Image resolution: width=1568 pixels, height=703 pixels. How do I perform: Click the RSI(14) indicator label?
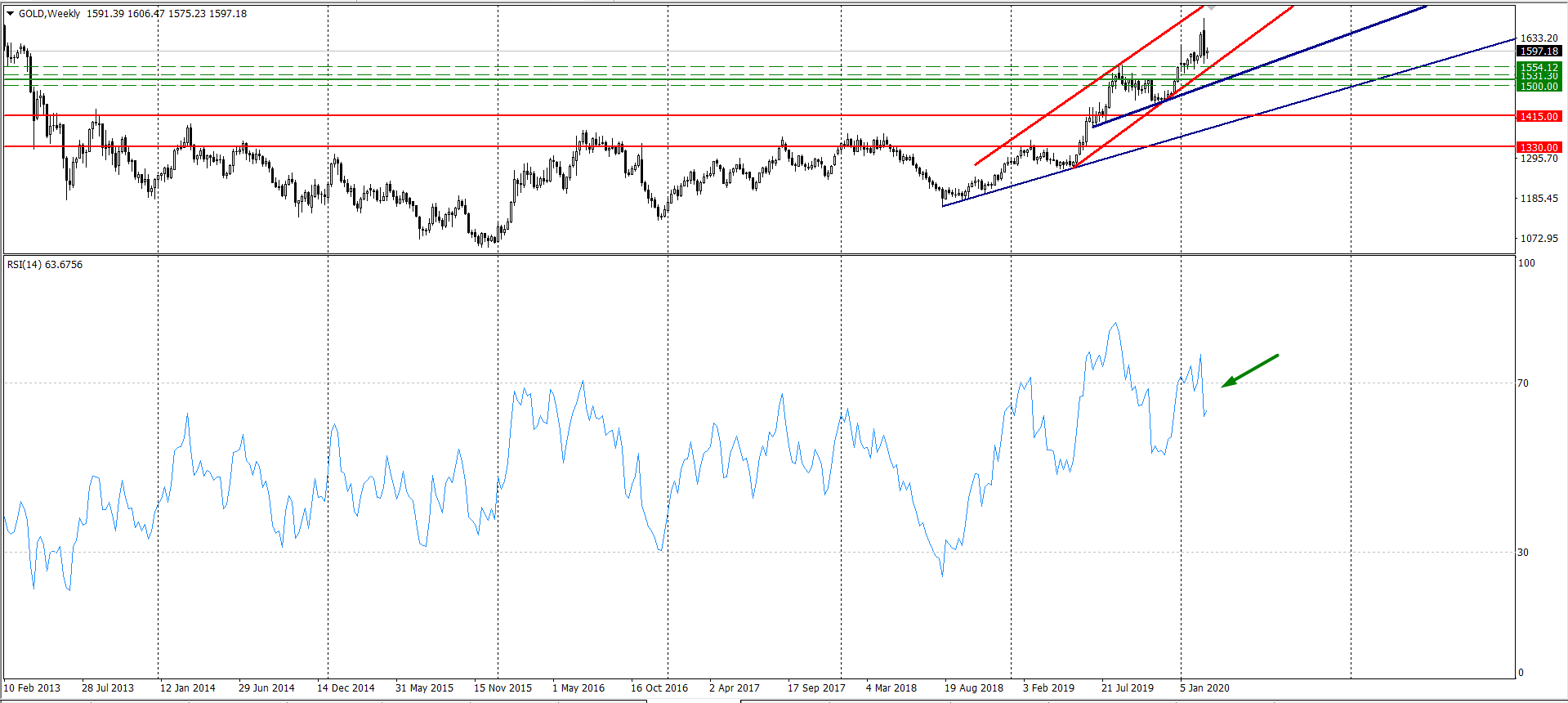point(45,265)
